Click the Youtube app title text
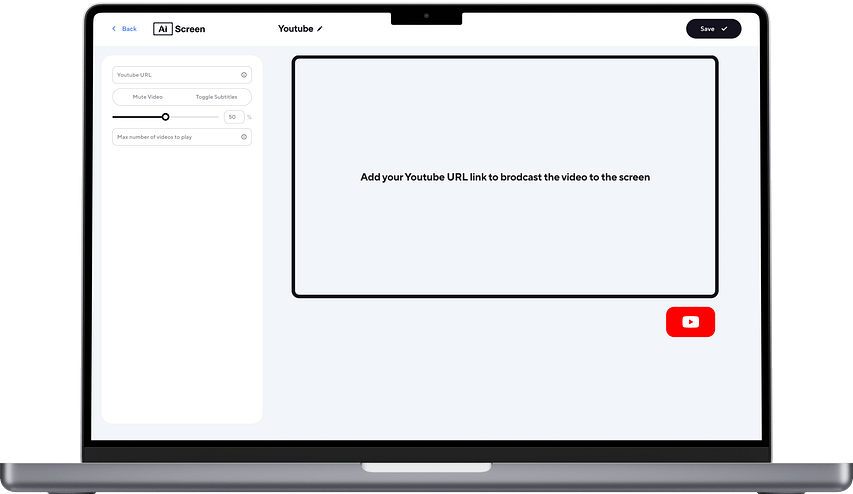Screen dimensions: 853x494 tap(295, 29)
